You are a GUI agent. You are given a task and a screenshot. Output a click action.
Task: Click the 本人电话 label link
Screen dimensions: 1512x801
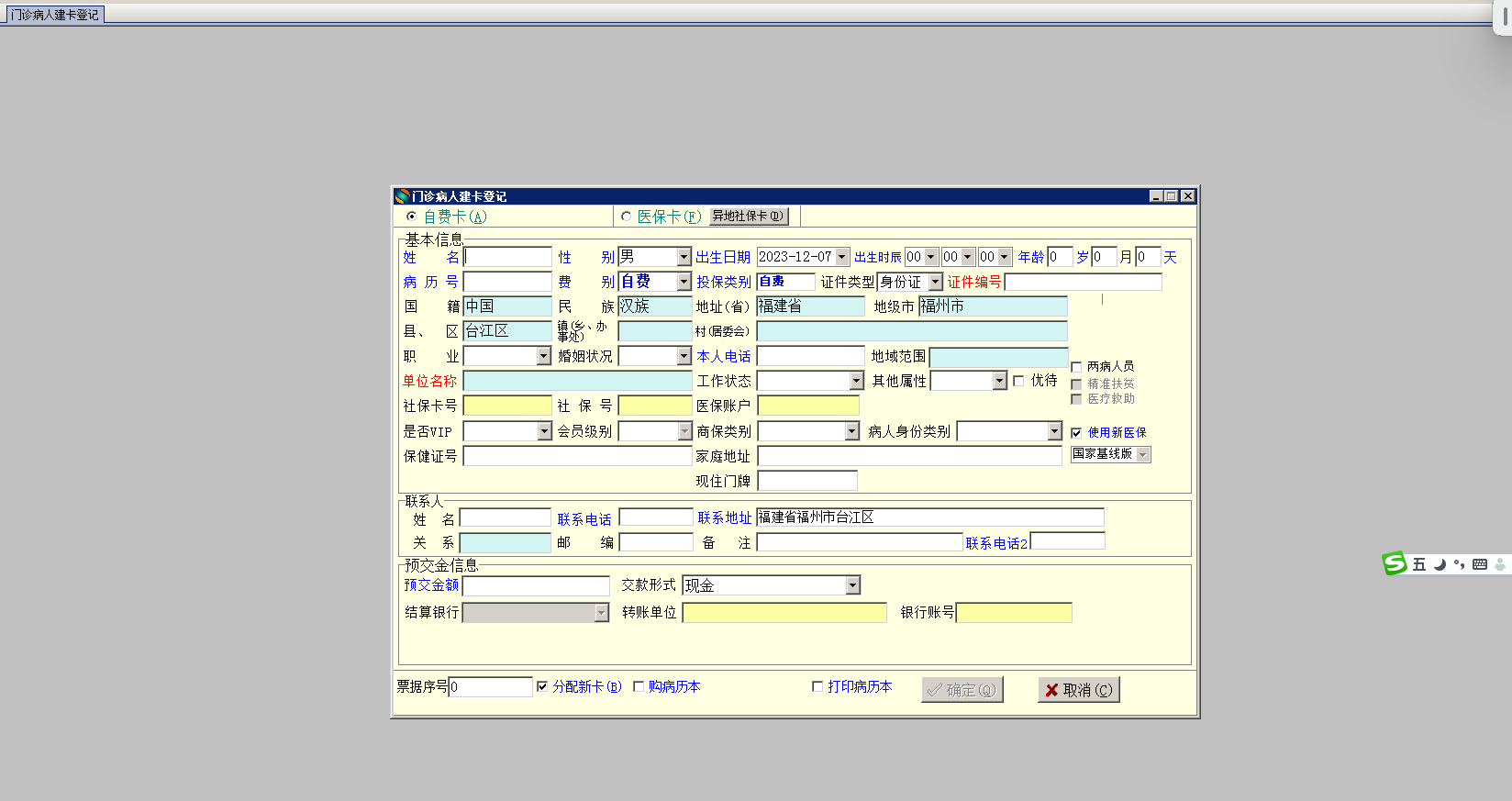(724, 356)
